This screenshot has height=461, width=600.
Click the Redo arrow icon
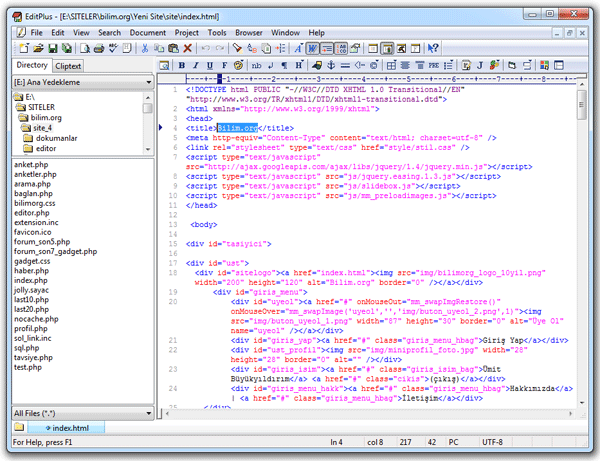click(220, 48)
